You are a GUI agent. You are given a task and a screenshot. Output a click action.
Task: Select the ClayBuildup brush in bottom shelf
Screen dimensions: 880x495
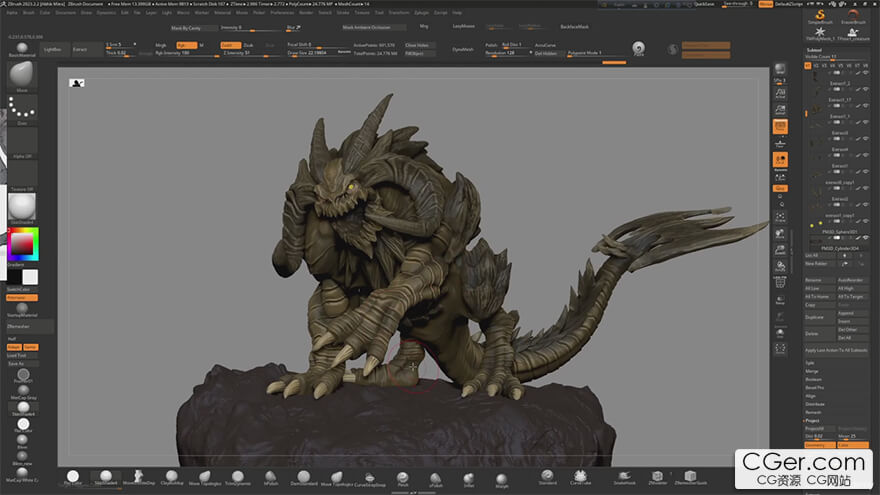tap(172, 478)
